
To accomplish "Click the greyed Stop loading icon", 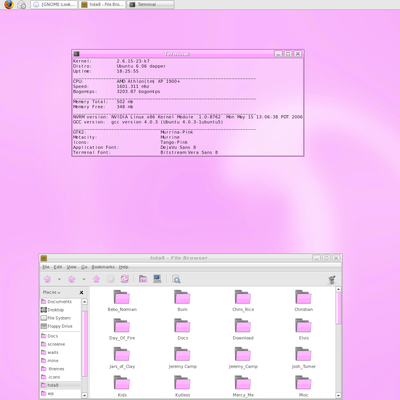I will pyautogui.click(x=110, y=279).
